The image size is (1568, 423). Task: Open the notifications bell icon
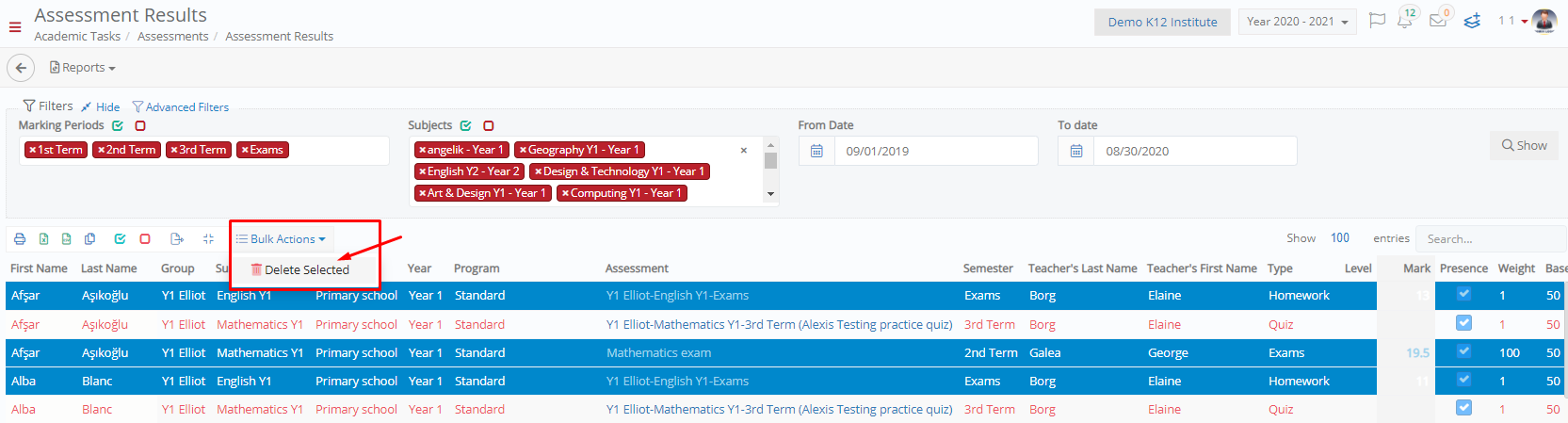pos(1405,22)
